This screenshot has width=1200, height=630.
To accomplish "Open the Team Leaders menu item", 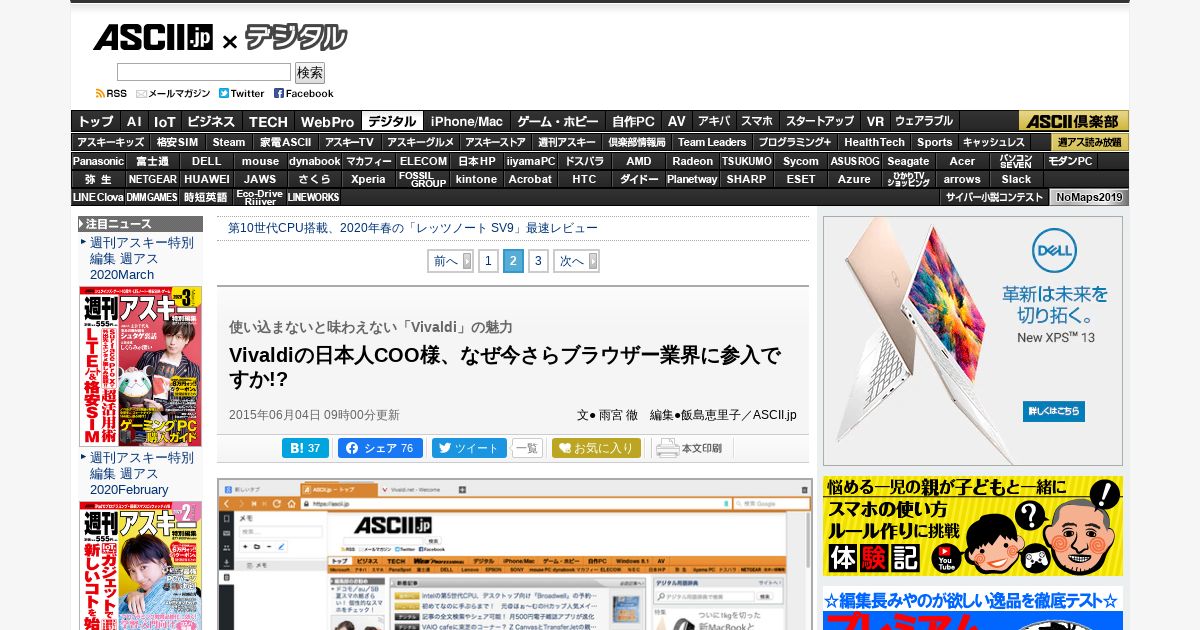I will (x=712, y=142).
